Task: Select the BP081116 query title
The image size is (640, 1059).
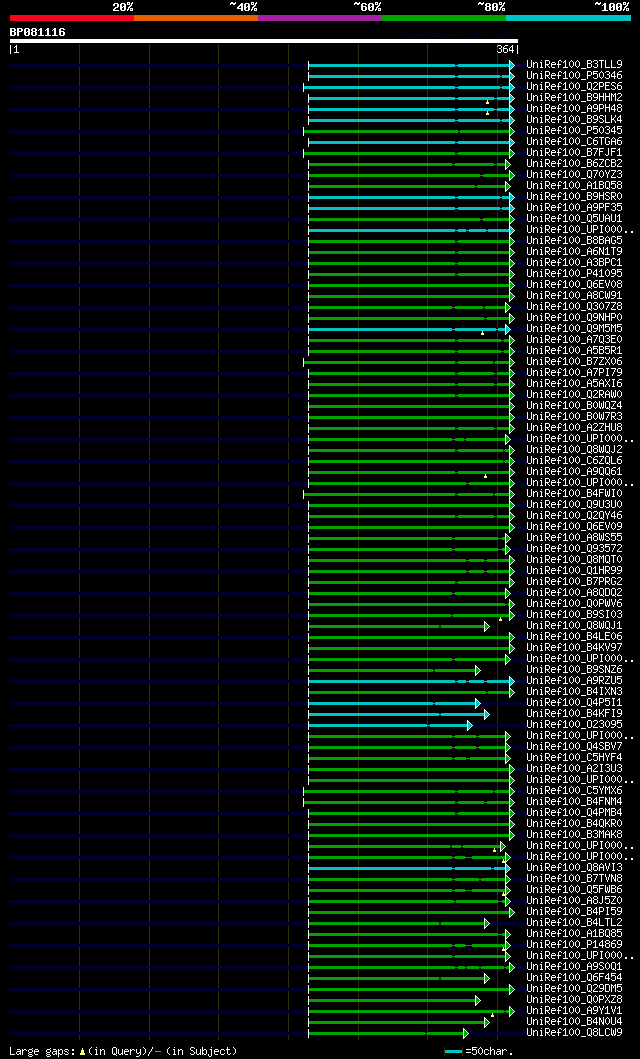Action: click(38, 32)
